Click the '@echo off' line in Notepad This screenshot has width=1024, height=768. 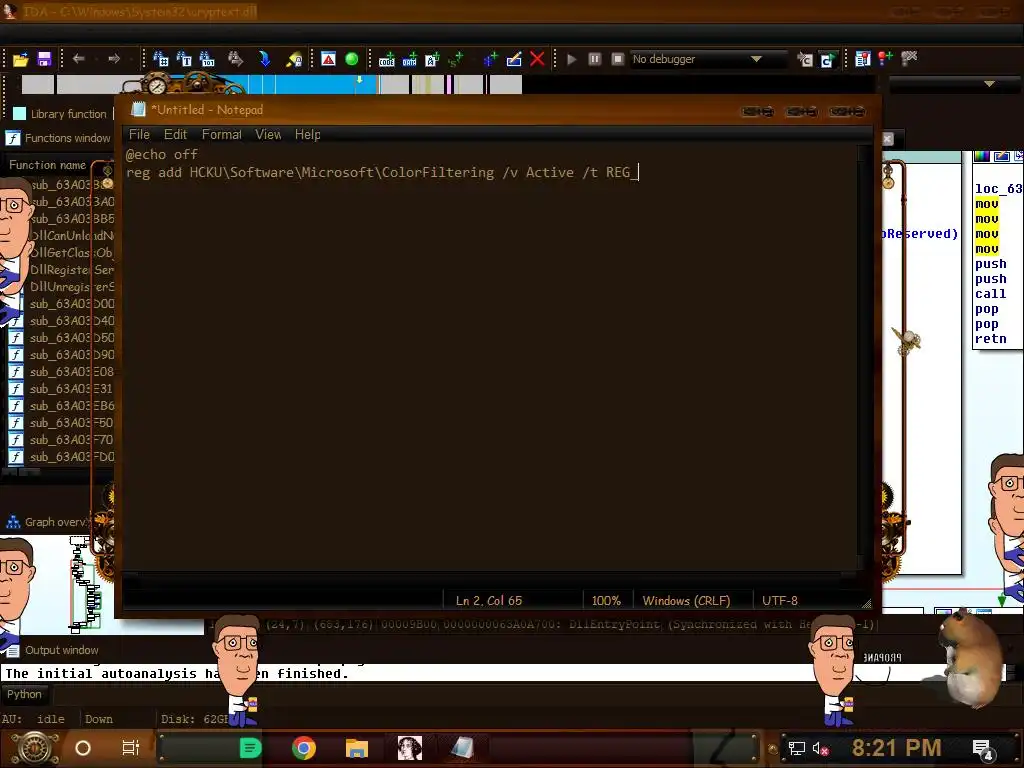pyautogui.click(x=161, y=155)
